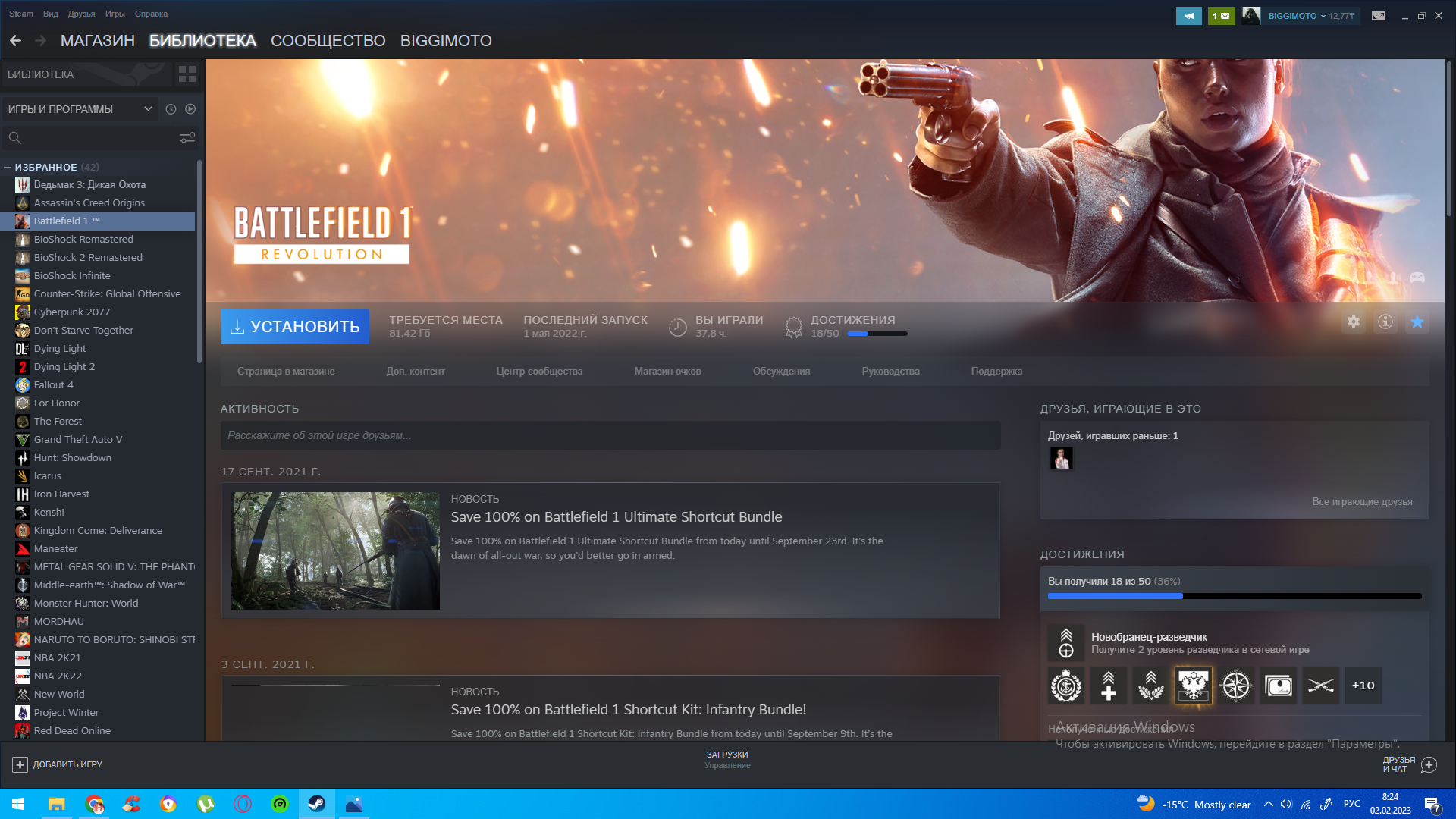Open Поддержка link
The width and height of the screenshot is (1456, 819).
click(x=996, y=372)
